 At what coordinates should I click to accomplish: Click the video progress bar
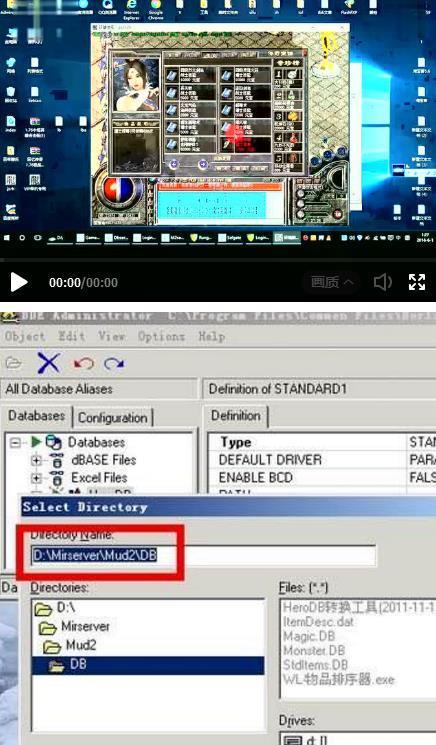point(218,260)
